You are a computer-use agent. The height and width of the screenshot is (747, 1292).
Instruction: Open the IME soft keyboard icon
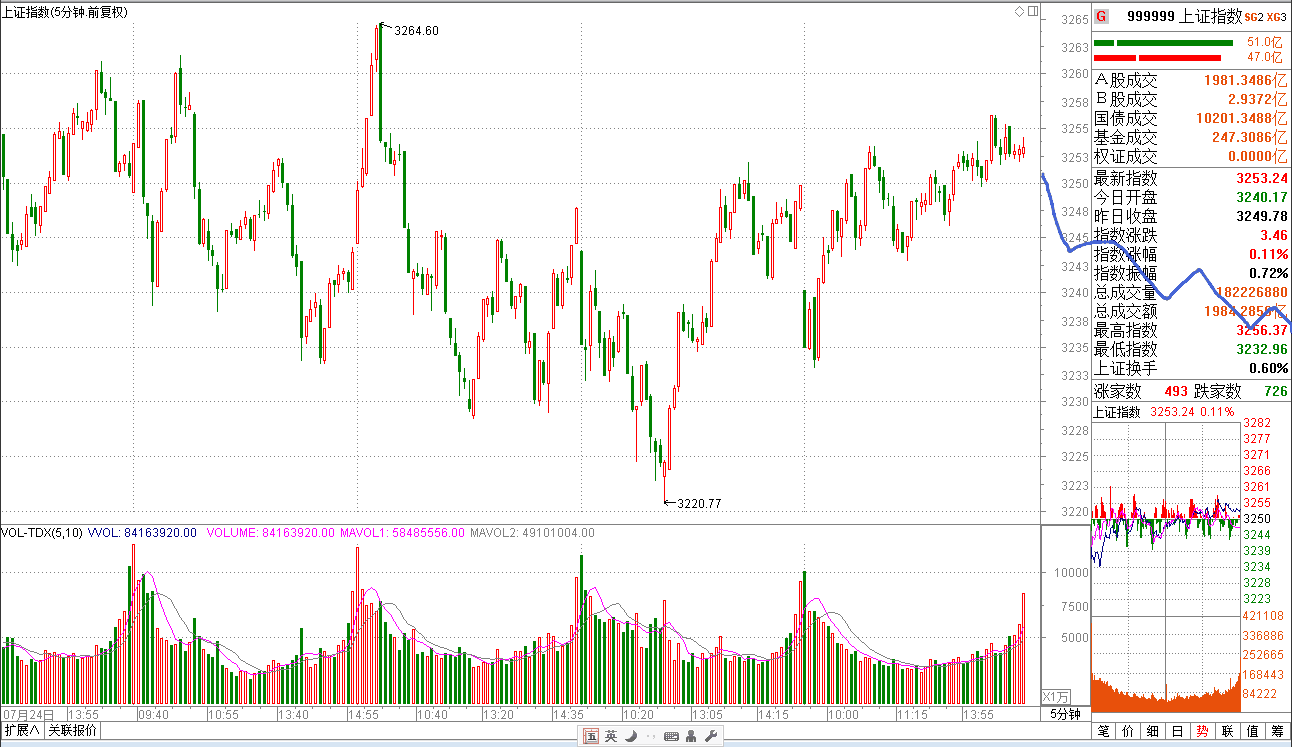point(671,737)
